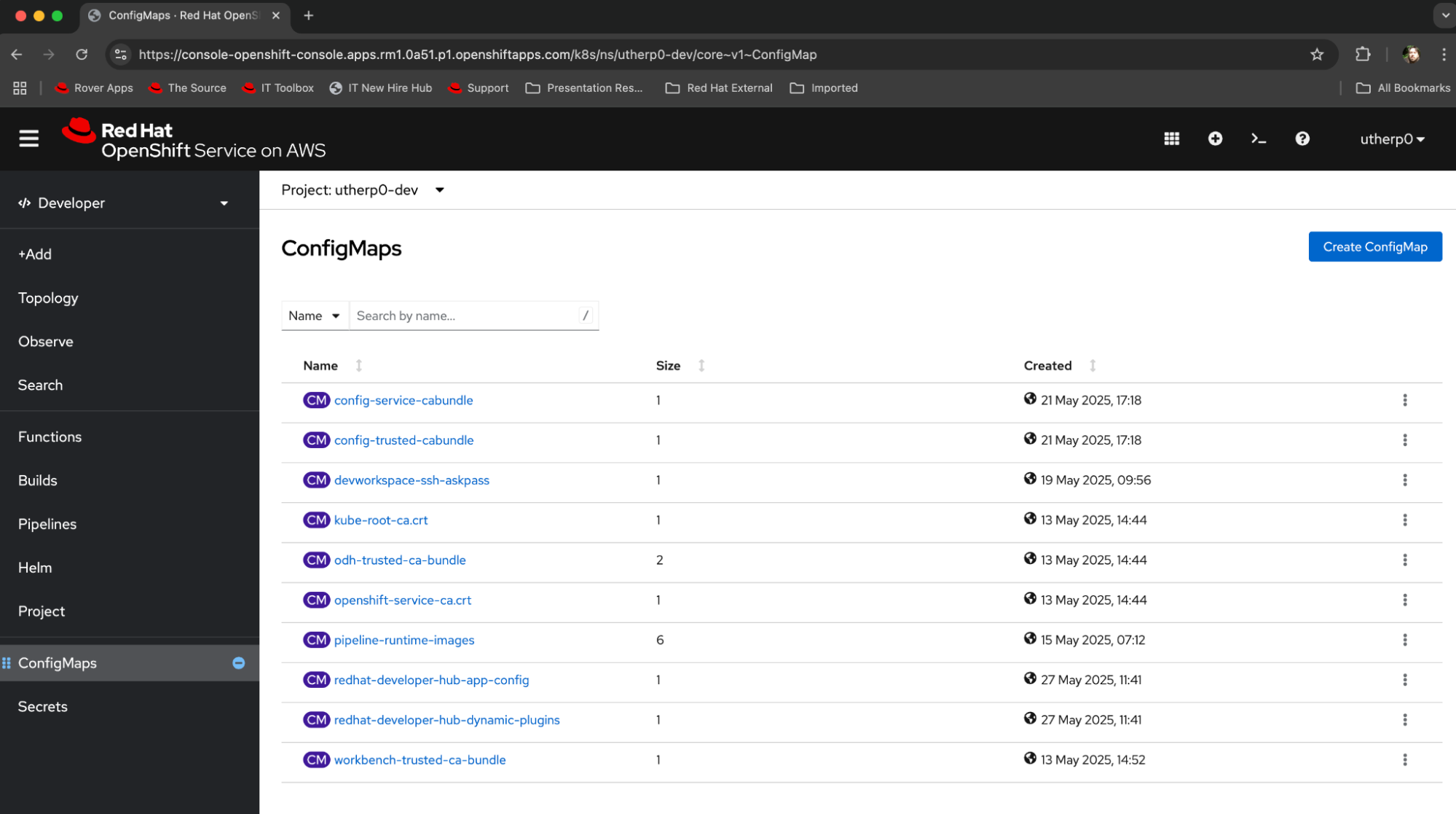Sort table by Name column
Screen dimensions: 1456x814
point(321,366)
